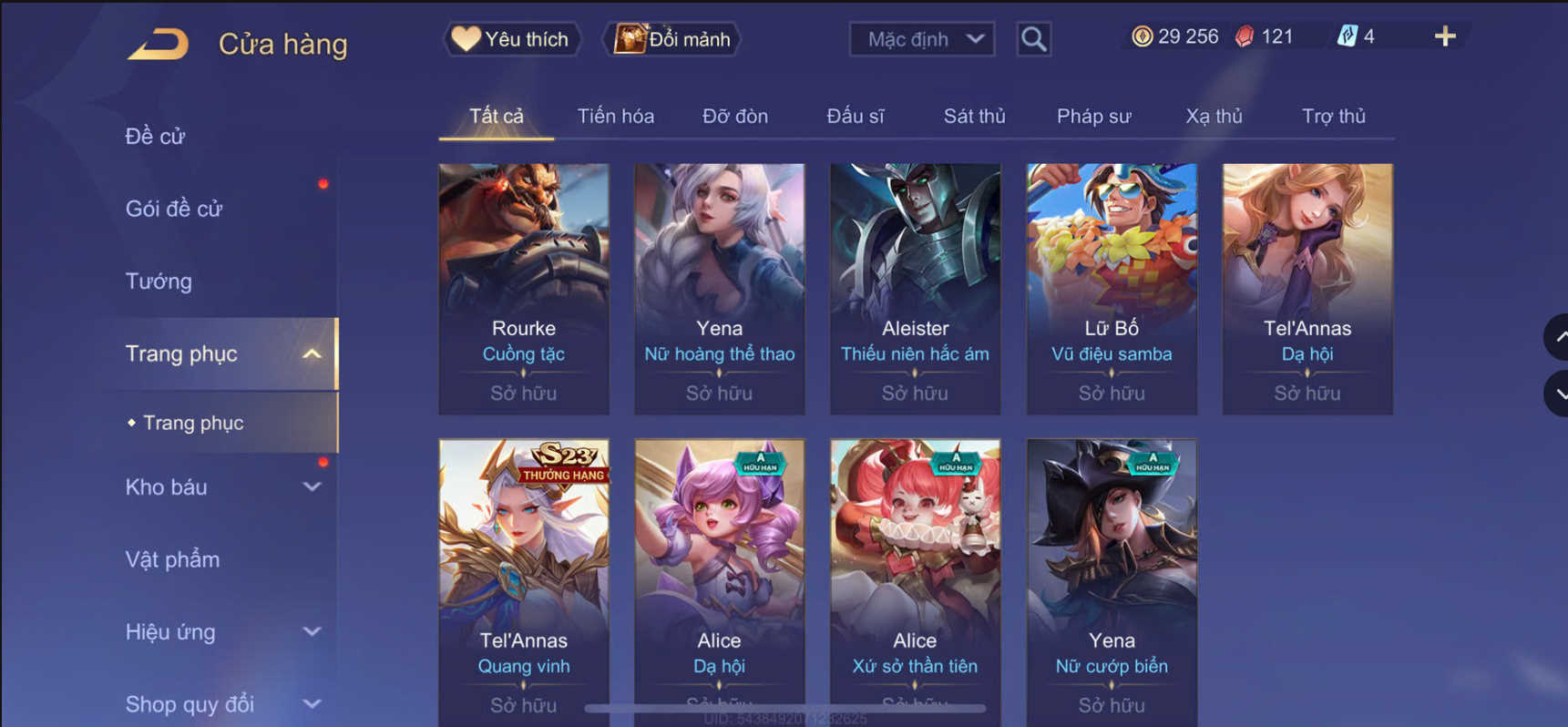Toggle the Yêu thích favorites filter
The width and height of the screenshot is (1568, 727).
tap(512, 39)
